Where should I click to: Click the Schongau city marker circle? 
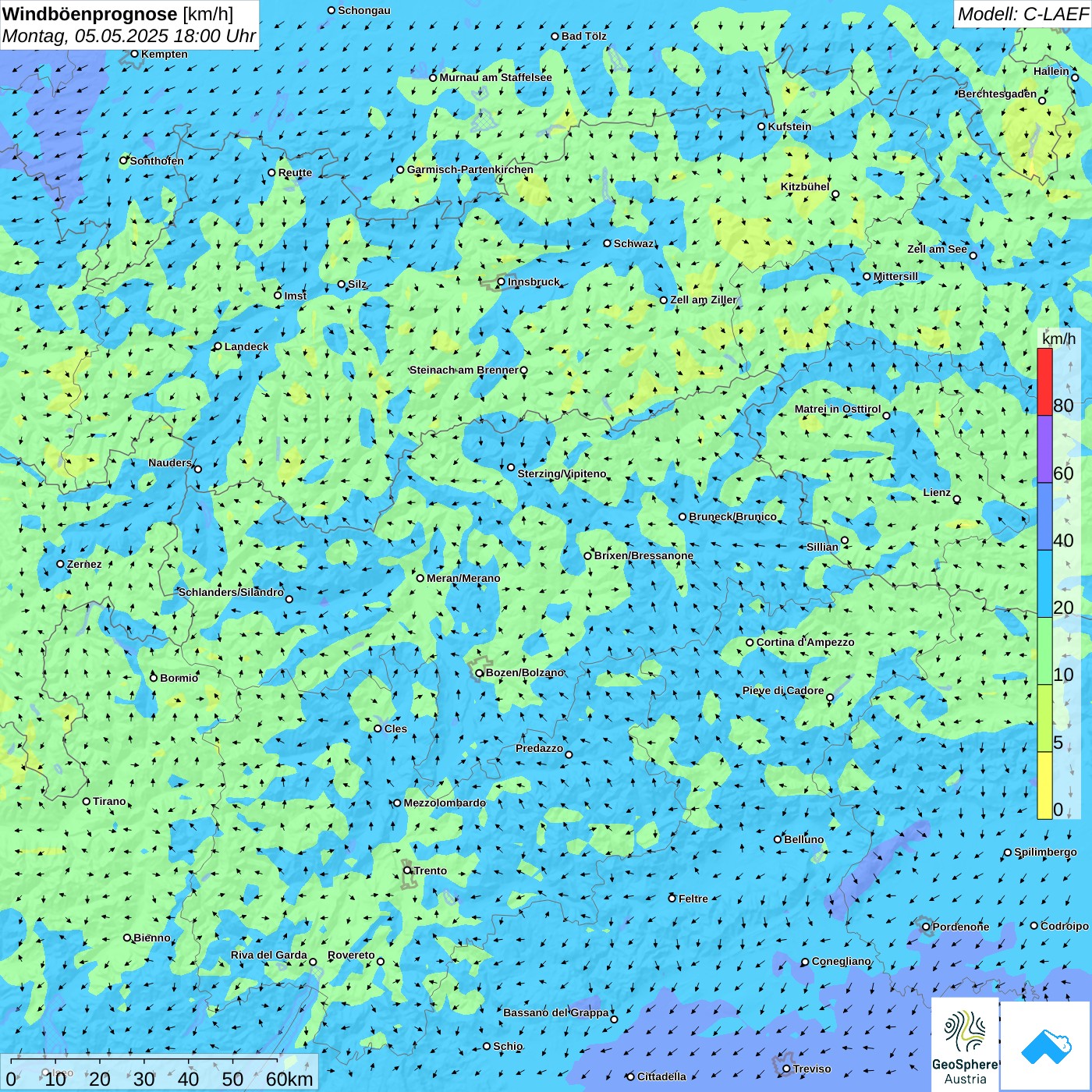pos(331,10)
